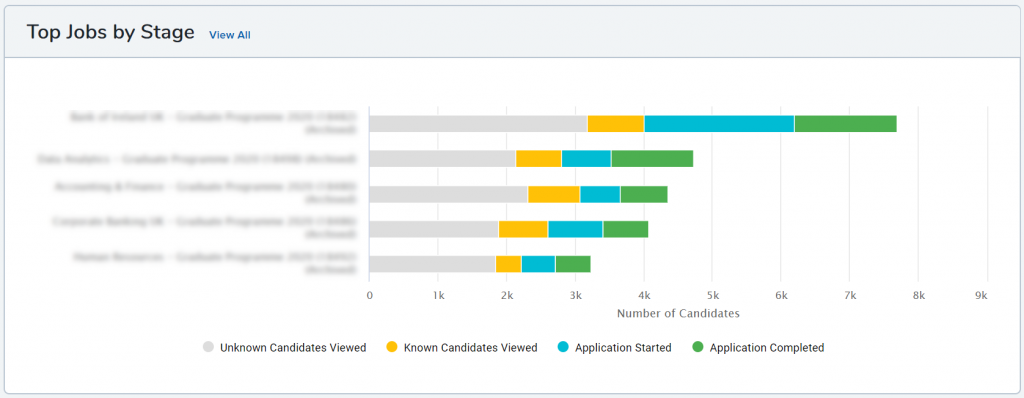Click the Known Candidates Viewed legend label
1024x398 pixels.
[x=471, y=348]
